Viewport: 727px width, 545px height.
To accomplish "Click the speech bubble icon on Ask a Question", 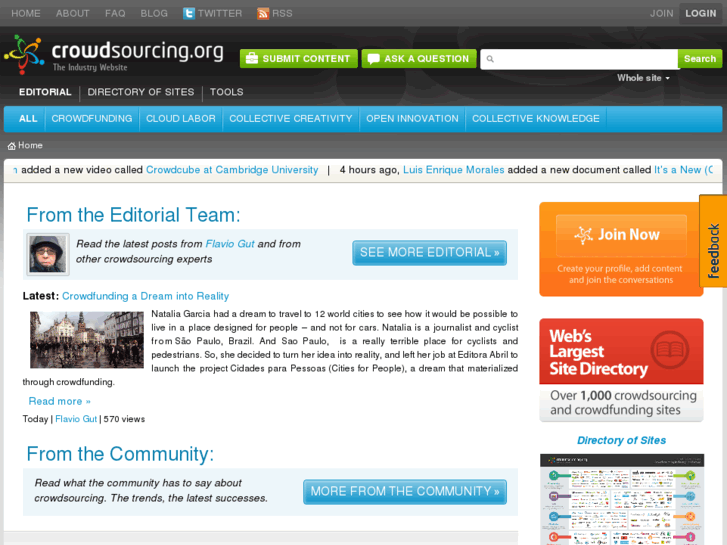I will click(x=373, y=59).
